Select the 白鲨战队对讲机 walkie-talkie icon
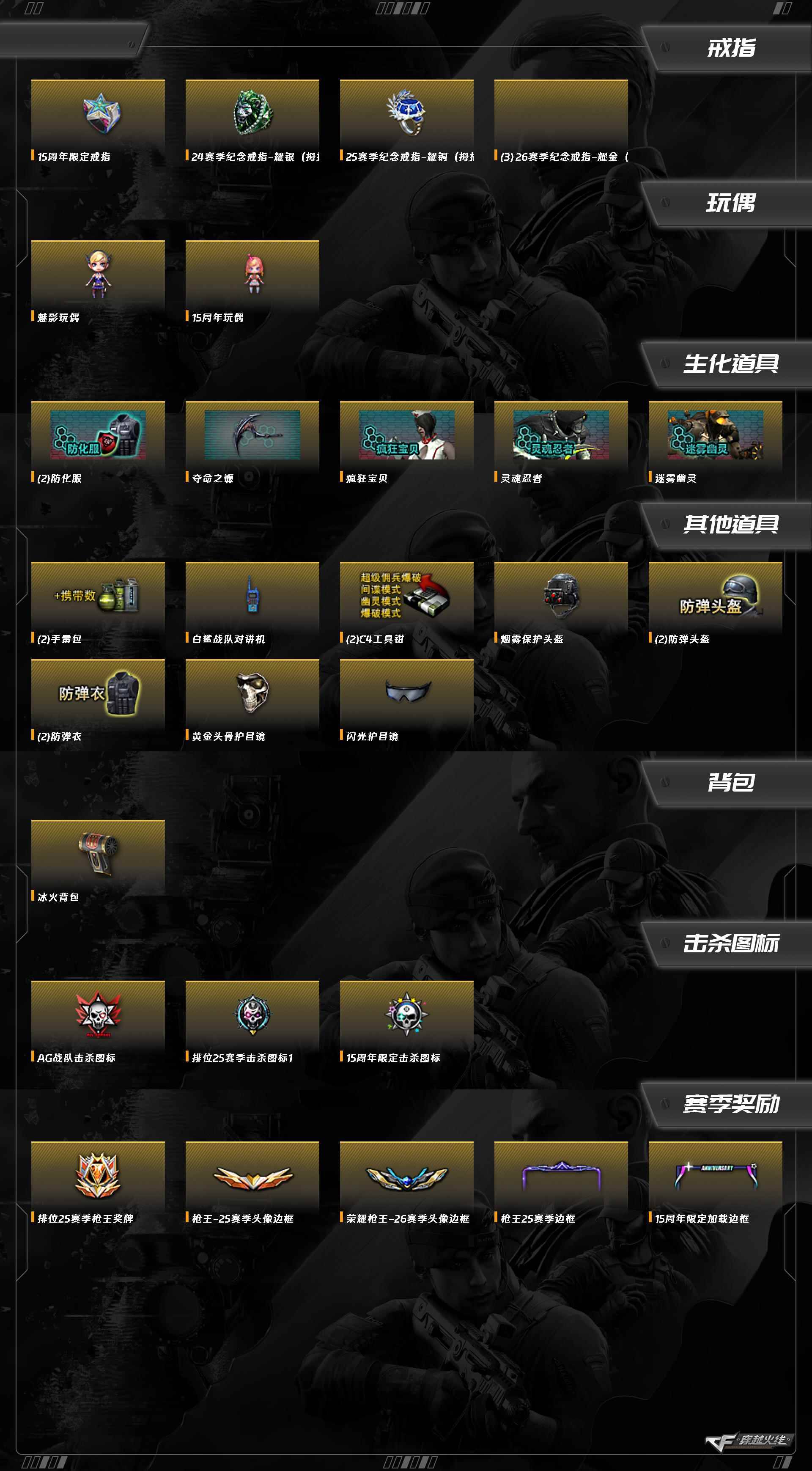This screenshot has width=812, height=1471. (x=252, y=594)
